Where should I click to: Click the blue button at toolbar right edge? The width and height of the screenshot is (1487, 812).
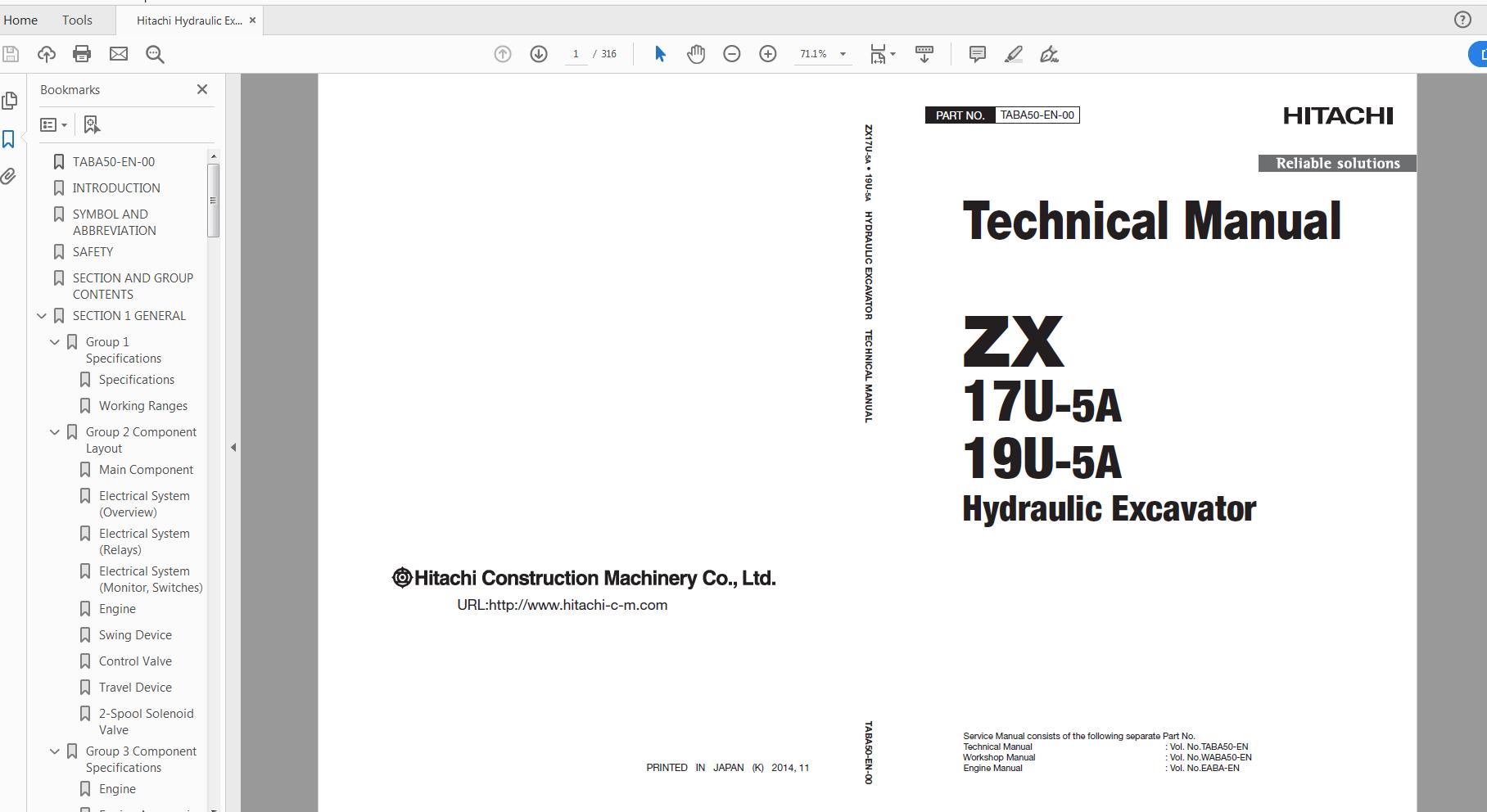(1478, 54)
